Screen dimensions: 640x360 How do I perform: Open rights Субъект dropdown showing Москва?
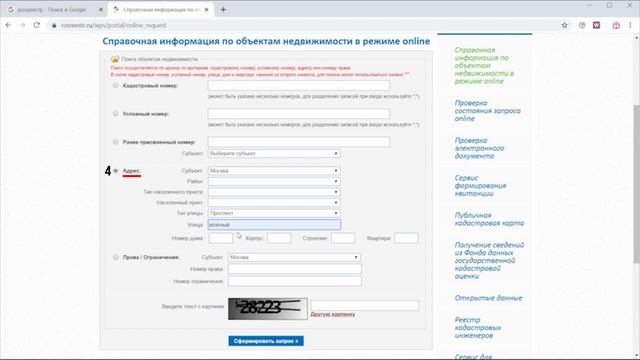(294, 257)
